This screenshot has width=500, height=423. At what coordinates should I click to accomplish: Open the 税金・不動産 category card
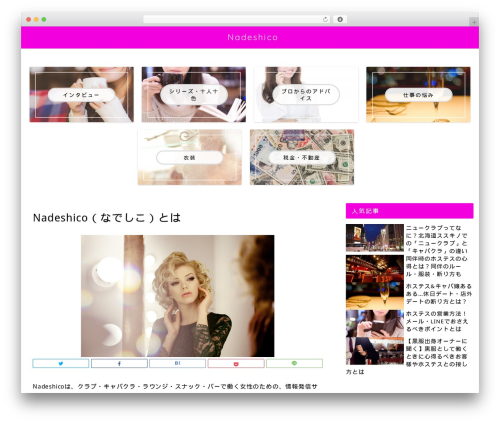302,157
